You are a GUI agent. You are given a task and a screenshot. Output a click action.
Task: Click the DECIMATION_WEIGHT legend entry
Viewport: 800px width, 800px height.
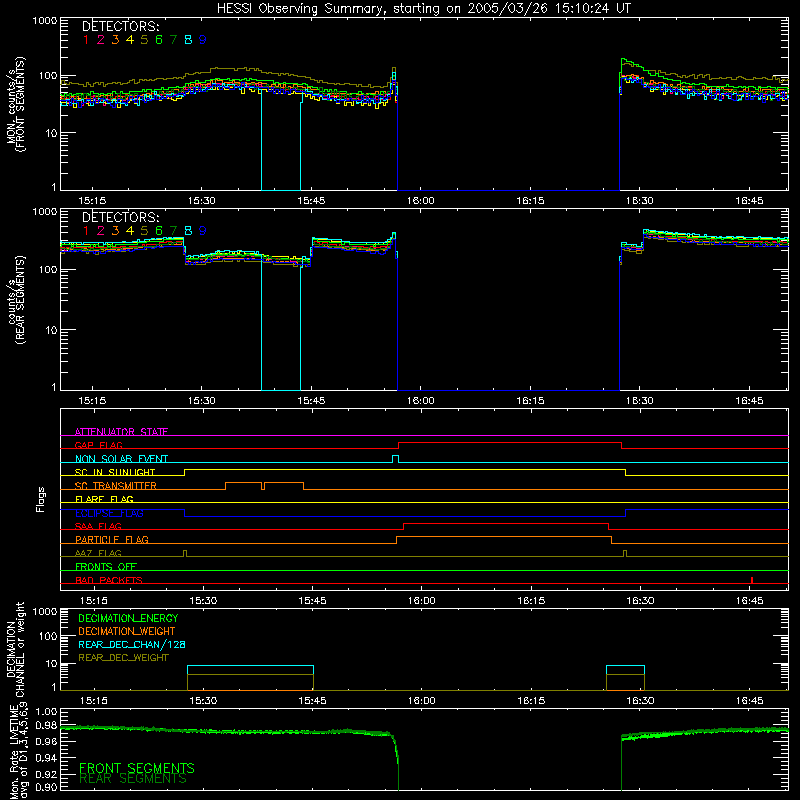pos(127,632)
